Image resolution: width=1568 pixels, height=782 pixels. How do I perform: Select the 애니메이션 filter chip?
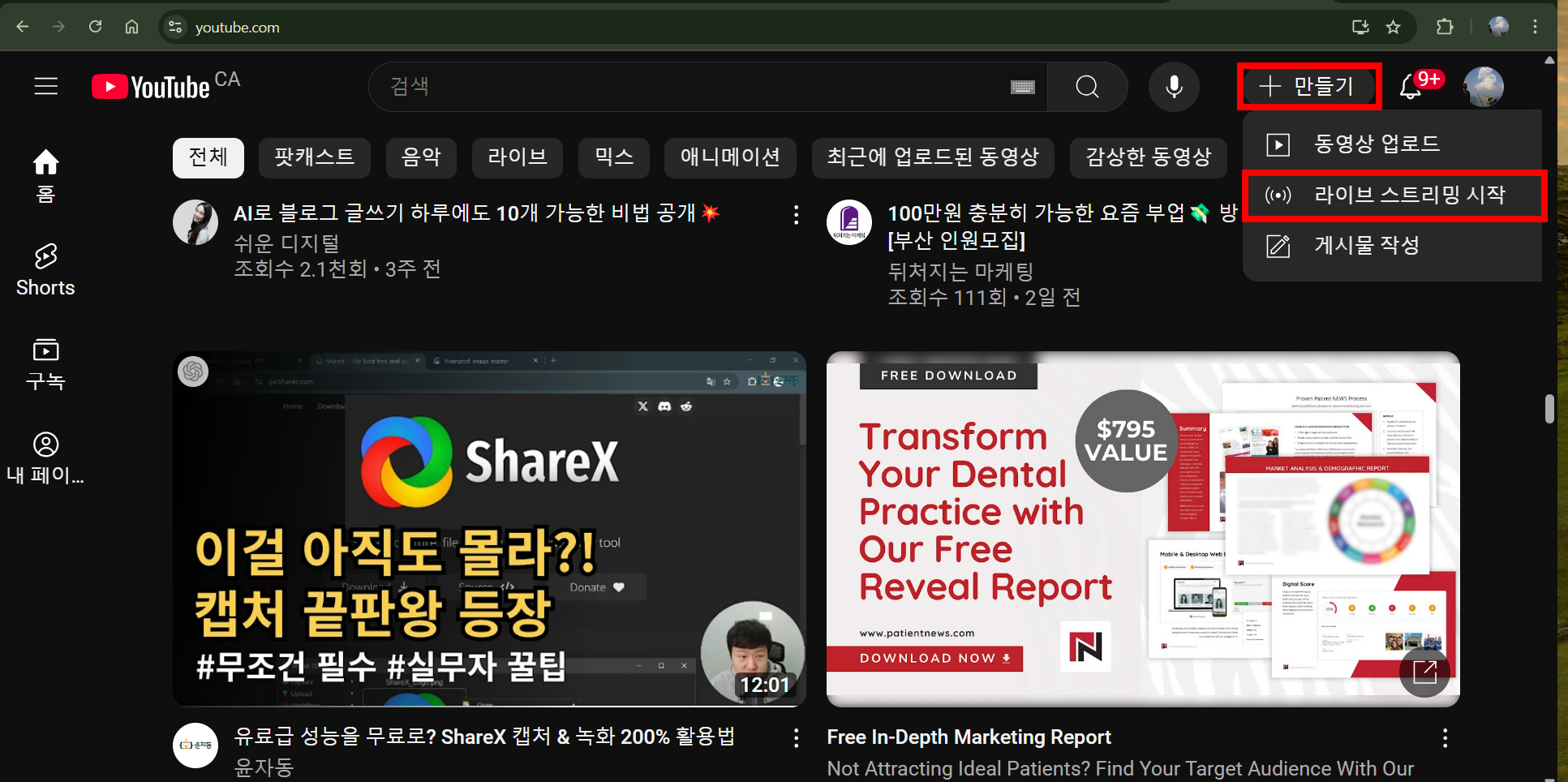coord(730,157)
